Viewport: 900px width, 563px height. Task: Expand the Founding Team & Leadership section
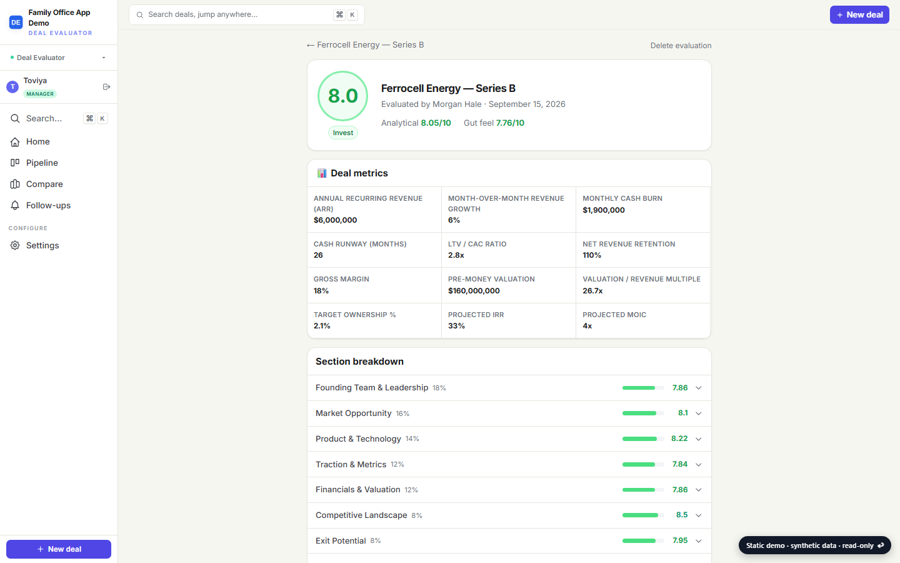(509, 388)
